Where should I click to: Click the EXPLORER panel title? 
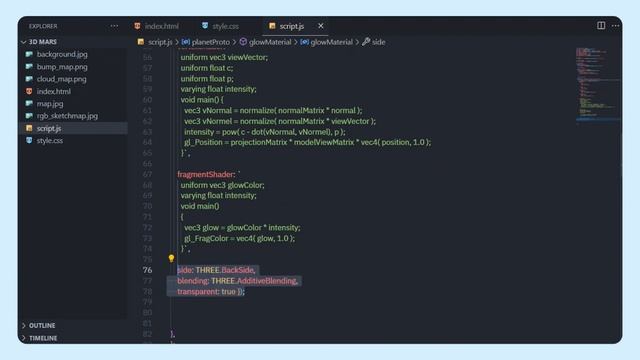[43, 26]
